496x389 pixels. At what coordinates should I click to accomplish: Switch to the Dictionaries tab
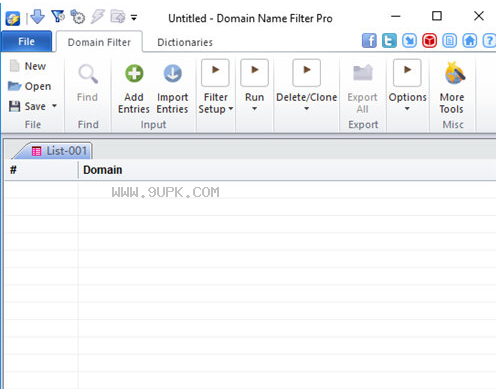[x=185, y=42]
